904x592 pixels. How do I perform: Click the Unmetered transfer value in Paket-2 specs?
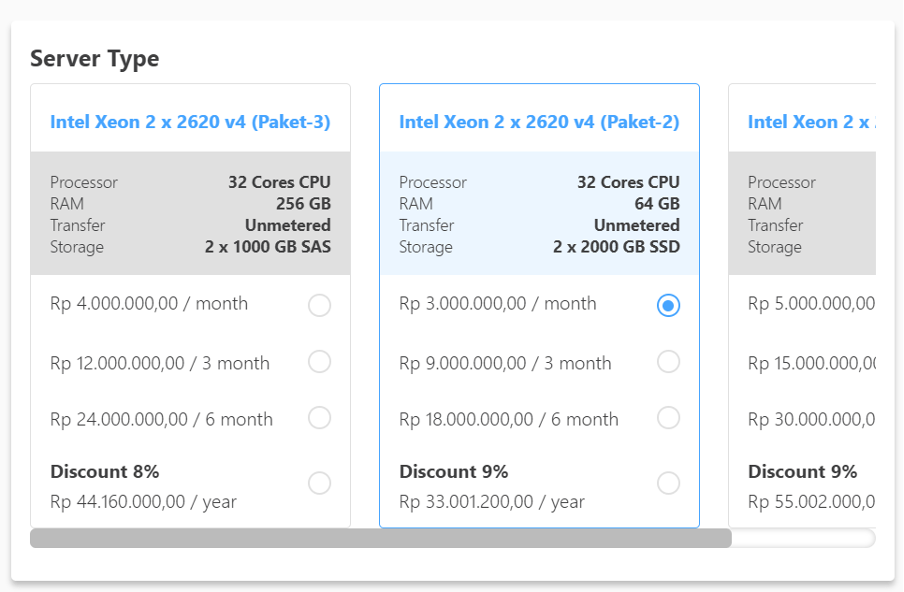[637, 225]
